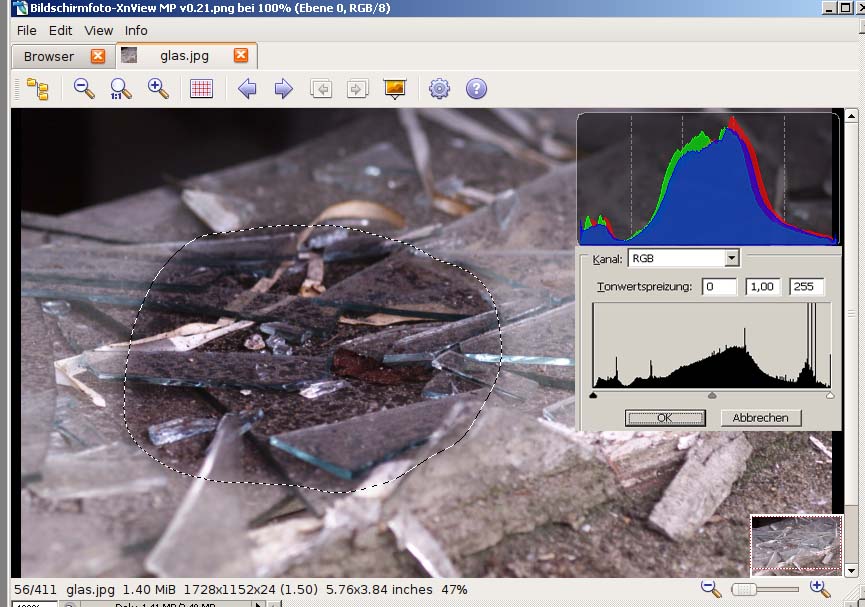865x607 pixels.
Task: Click the '5.76x3.84 inches' status text
Action: [379, 589]
